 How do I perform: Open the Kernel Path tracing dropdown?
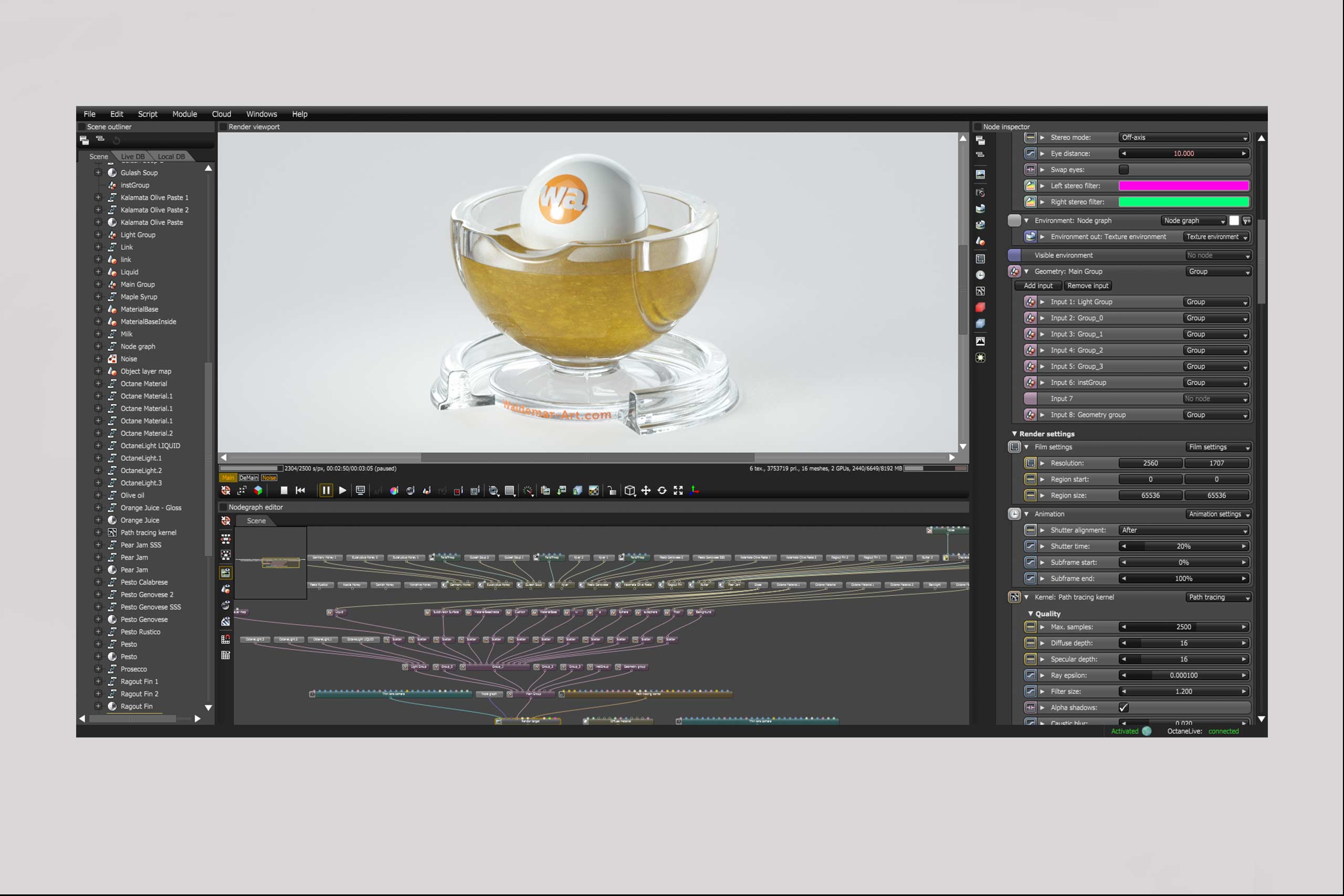1219,597
